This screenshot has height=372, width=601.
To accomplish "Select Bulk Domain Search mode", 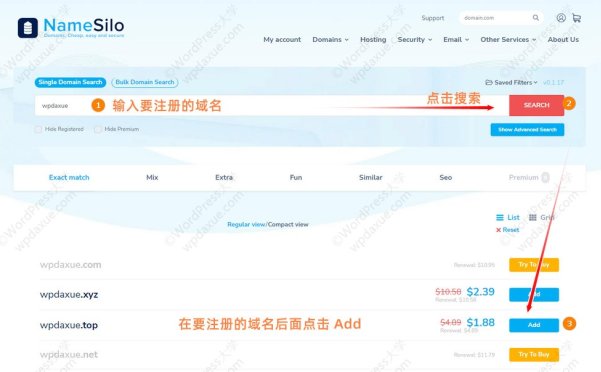I will 145,82.
